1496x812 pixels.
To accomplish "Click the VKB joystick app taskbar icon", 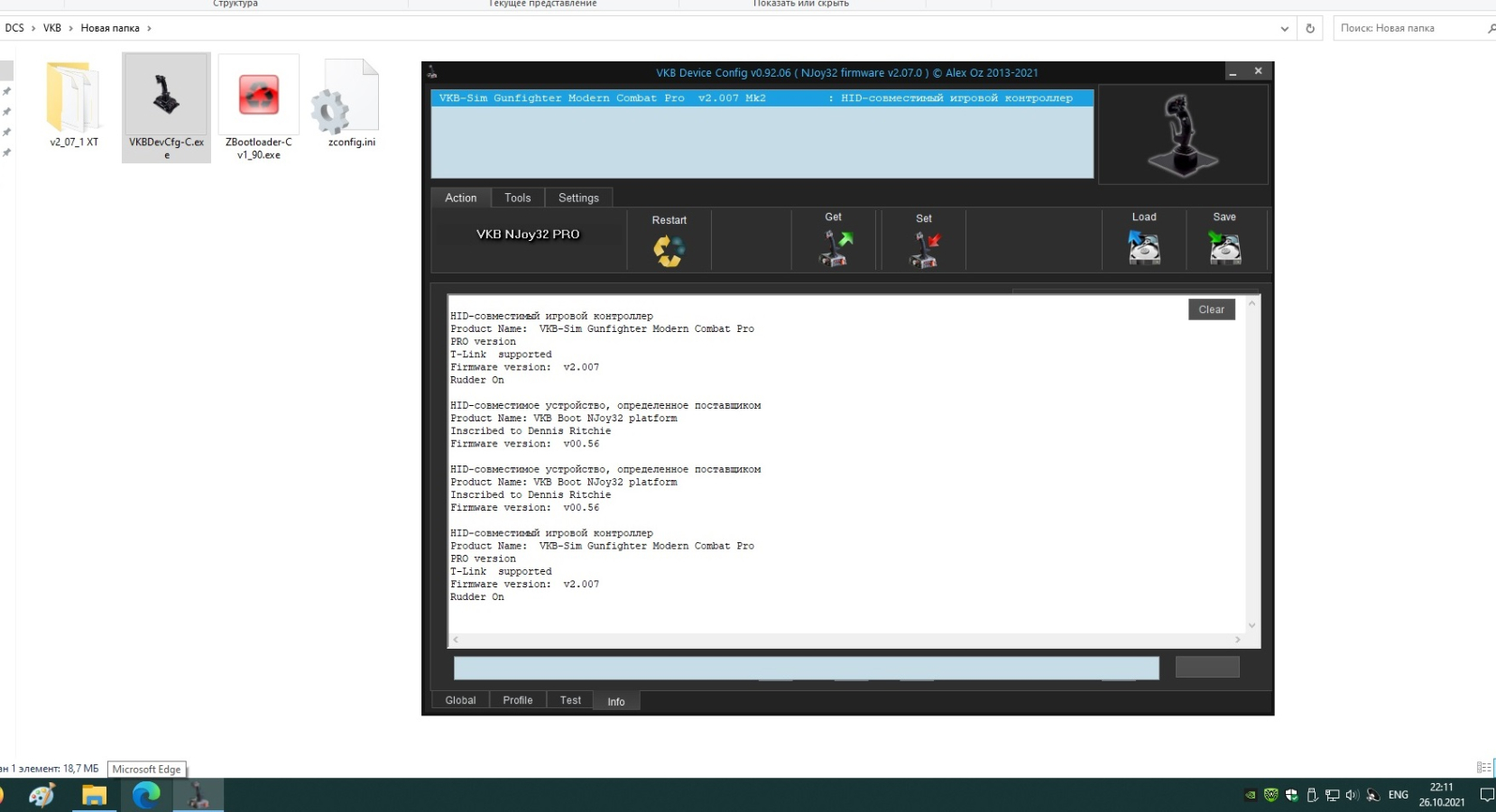I will (x=199, y=795).
